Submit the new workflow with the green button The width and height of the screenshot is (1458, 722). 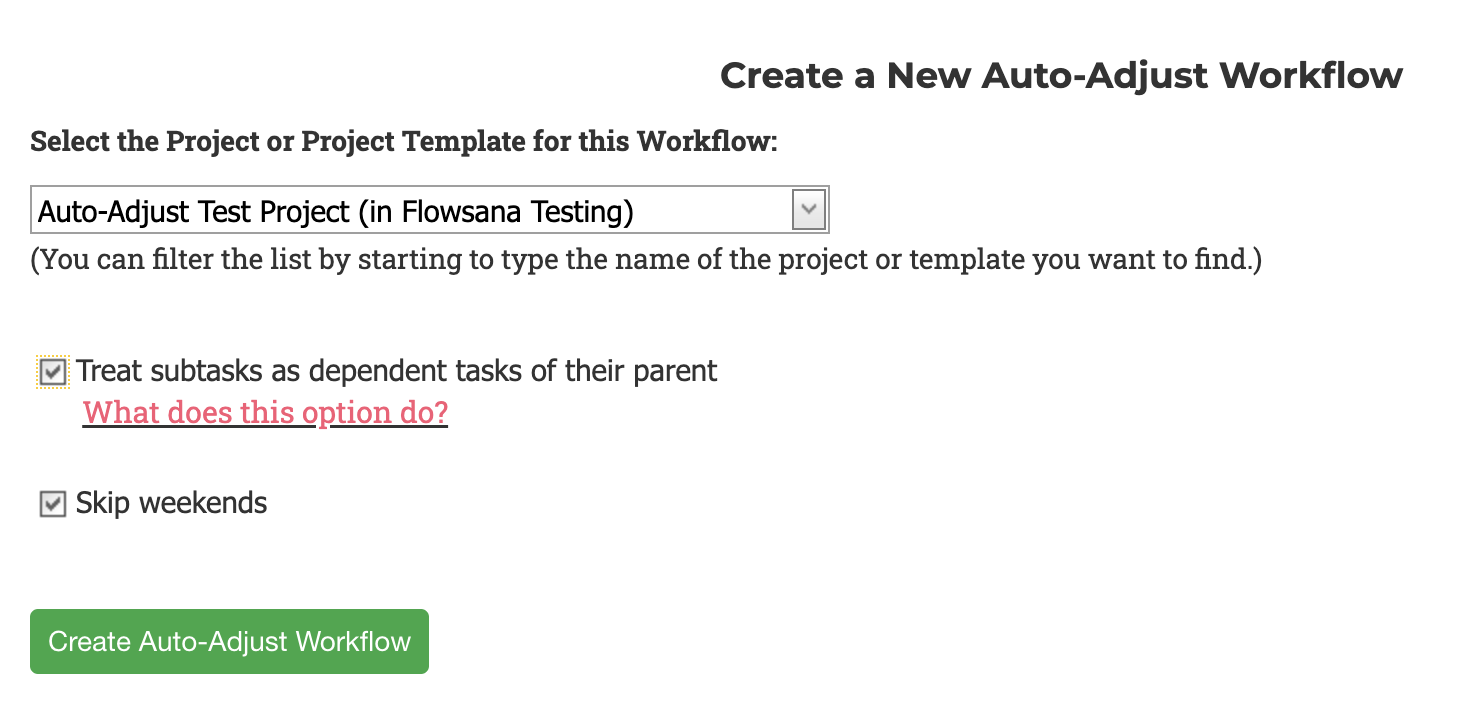click(229, 641)
